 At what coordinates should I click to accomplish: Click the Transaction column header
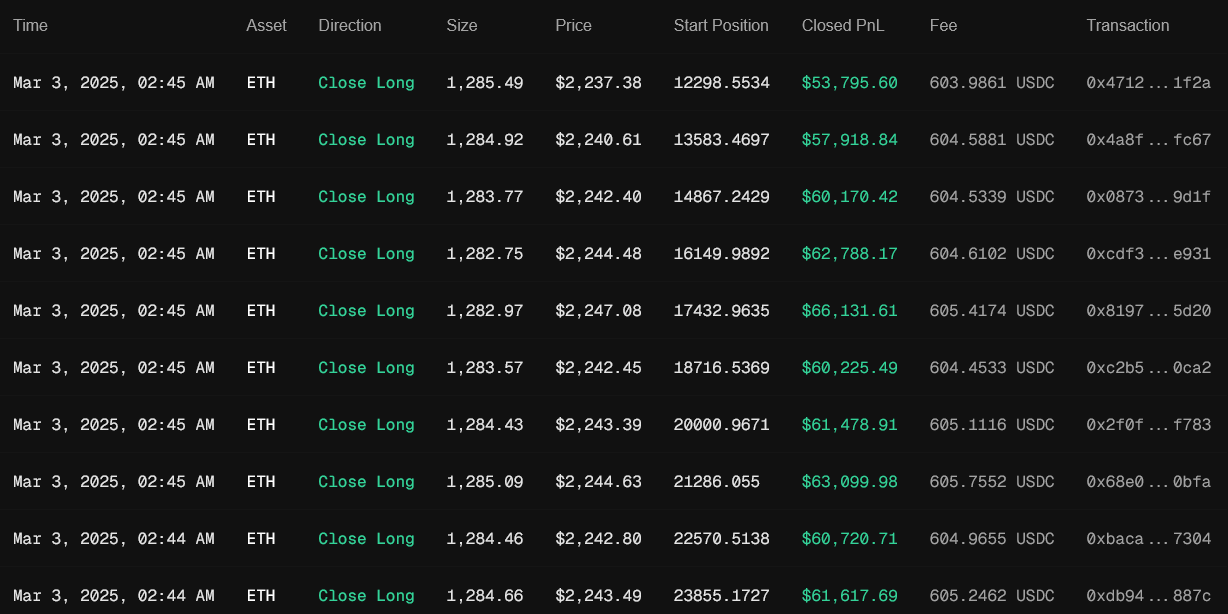[1128, 26]
